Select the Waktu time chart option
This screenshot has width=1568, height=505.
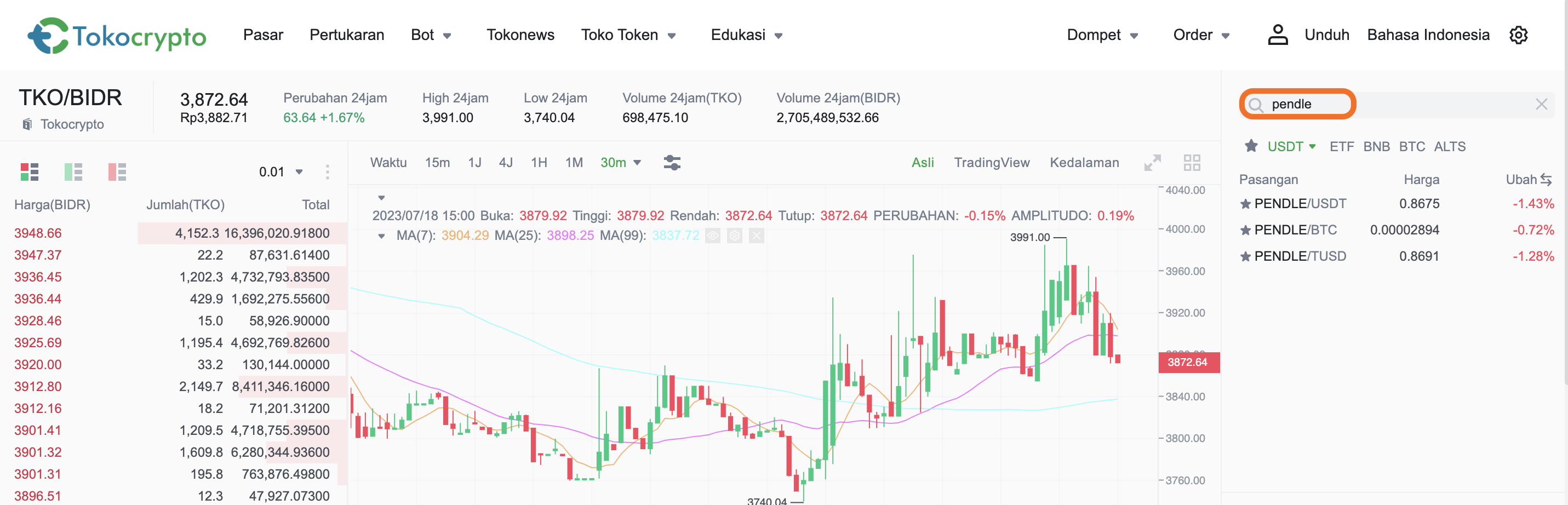click(388, 163)
